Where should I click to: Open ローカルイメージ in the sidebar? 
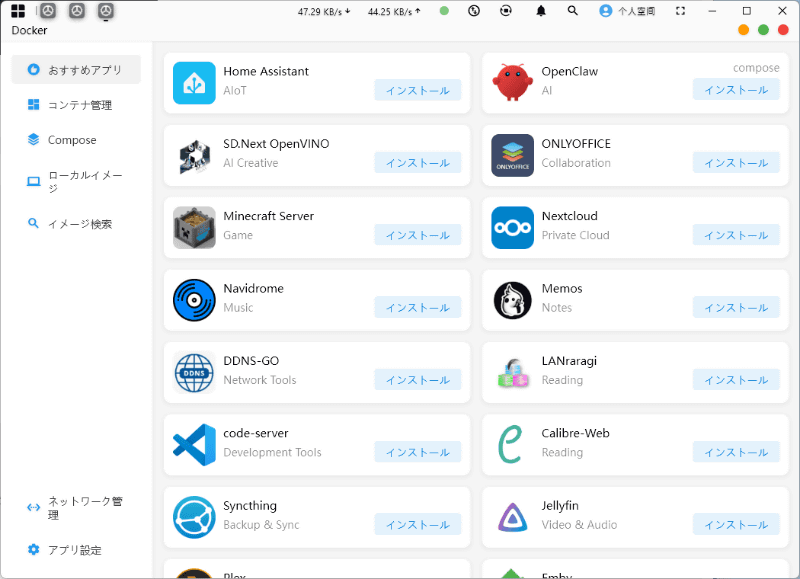tap(76, 182)
